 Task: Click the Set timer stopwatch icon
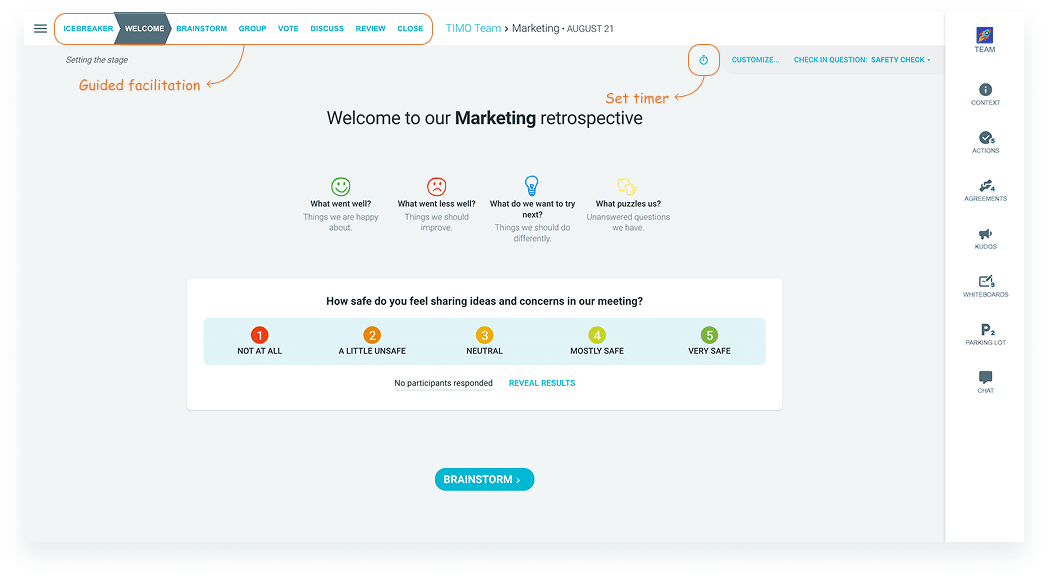[704, 60]
